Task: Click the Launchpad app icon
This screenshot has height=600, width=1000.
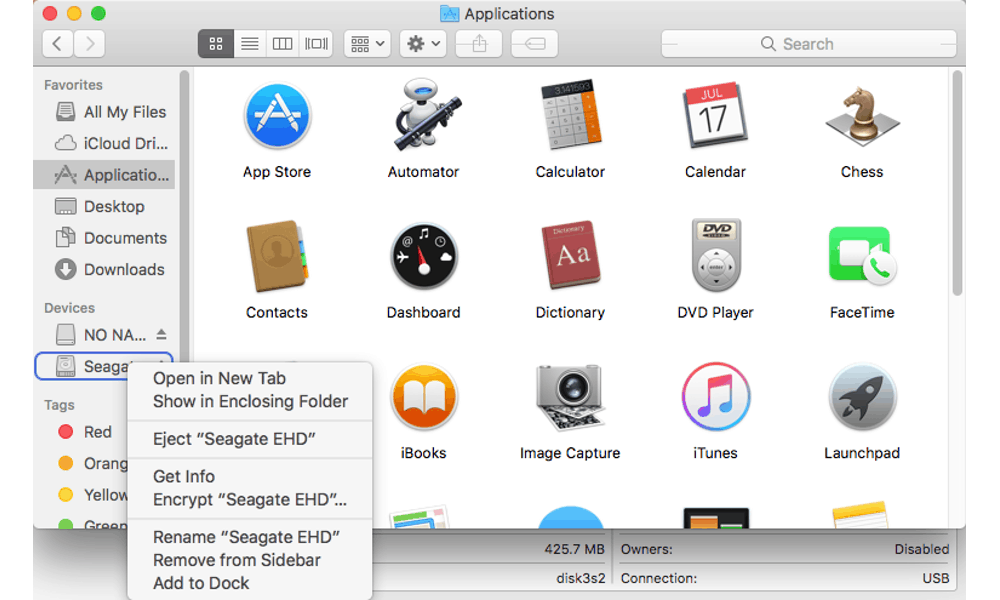Action: coord(862,397)
